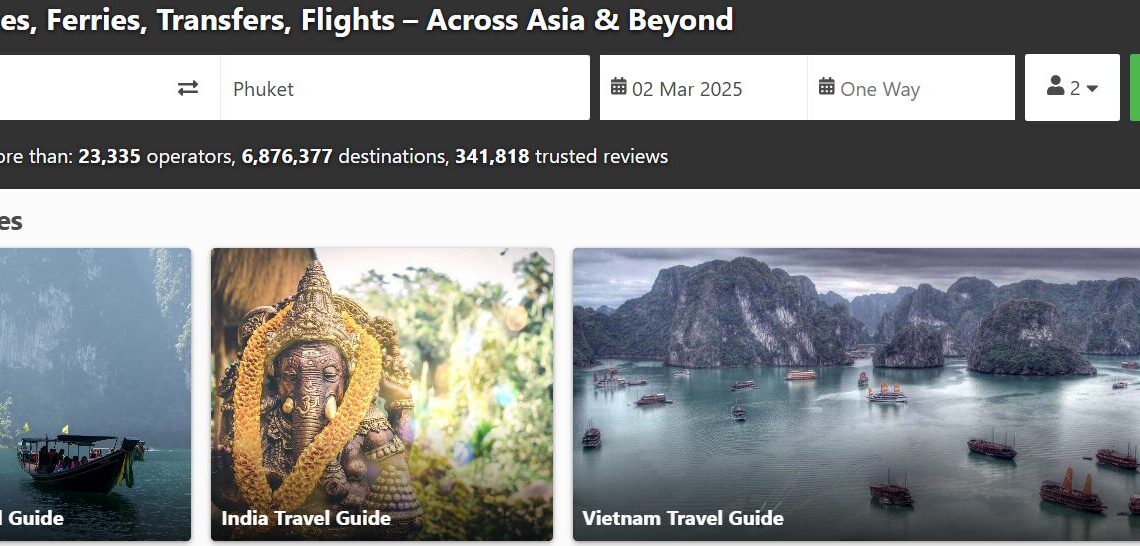Click the Ha Long Bay photo

tap(856, 380)
